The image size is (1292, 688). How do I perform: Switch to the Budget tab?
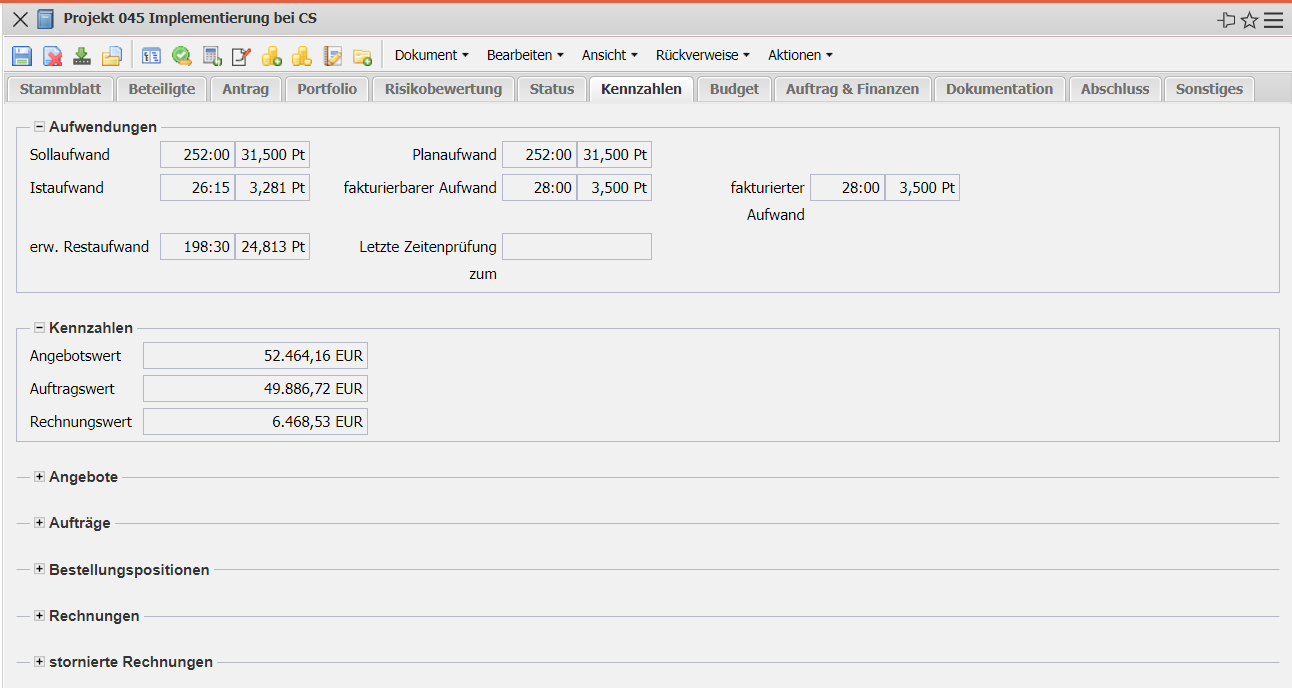click(x=734, y=89)
